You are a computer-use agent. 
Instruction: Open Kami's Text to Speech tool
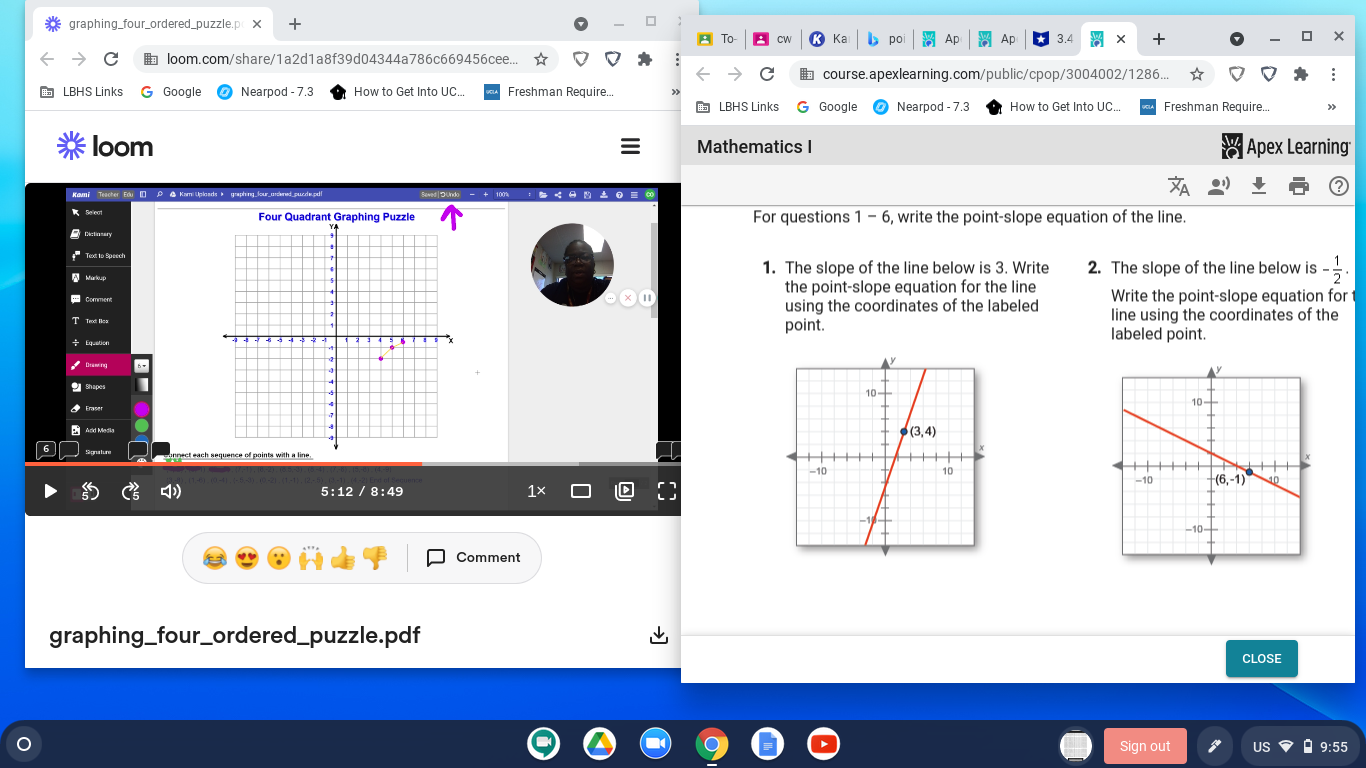pyautogui.click(x=97, y=255)
